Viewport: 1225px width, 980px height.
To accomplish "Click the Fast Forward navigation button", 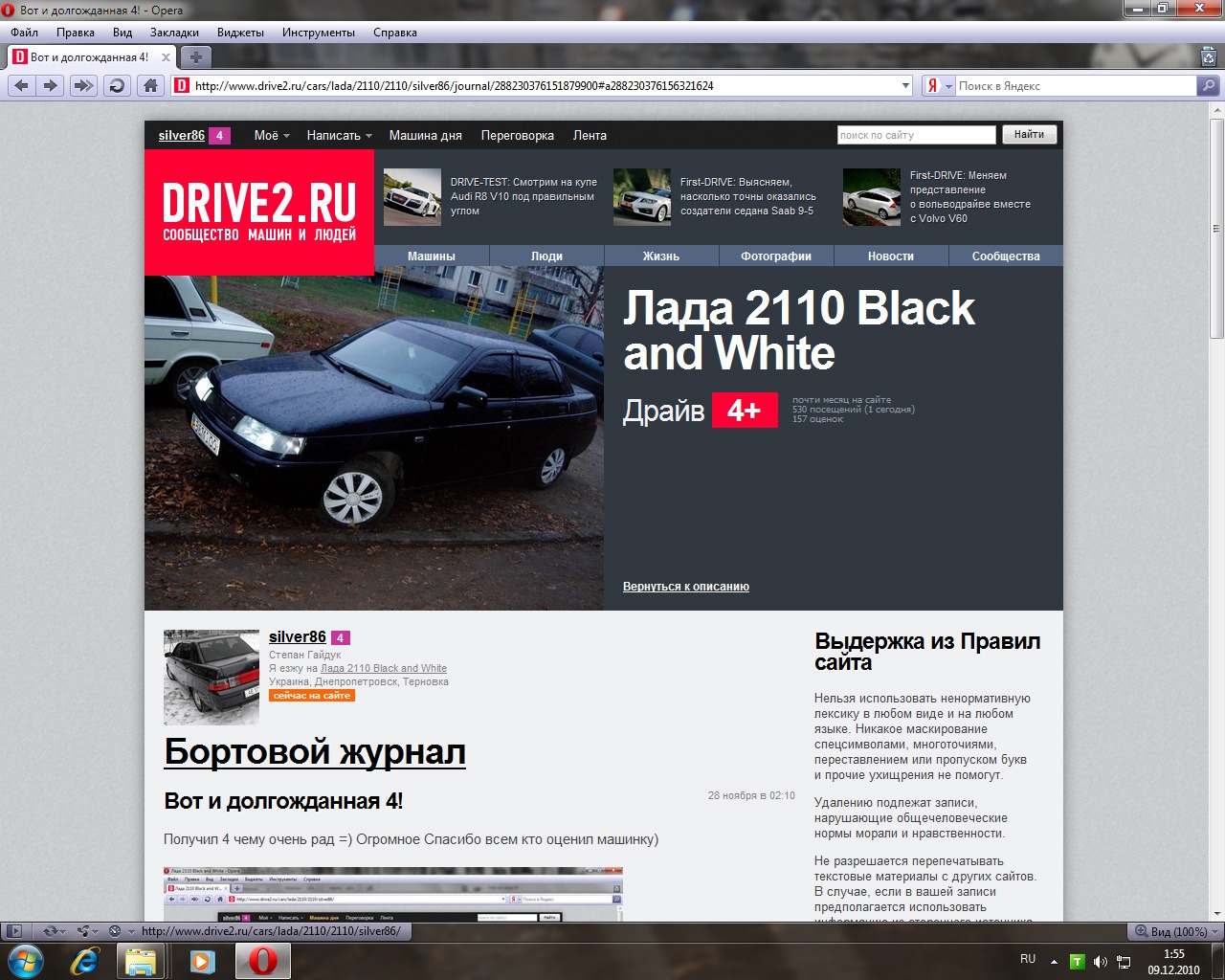I will pyautogui.click(x=83, y=85).
